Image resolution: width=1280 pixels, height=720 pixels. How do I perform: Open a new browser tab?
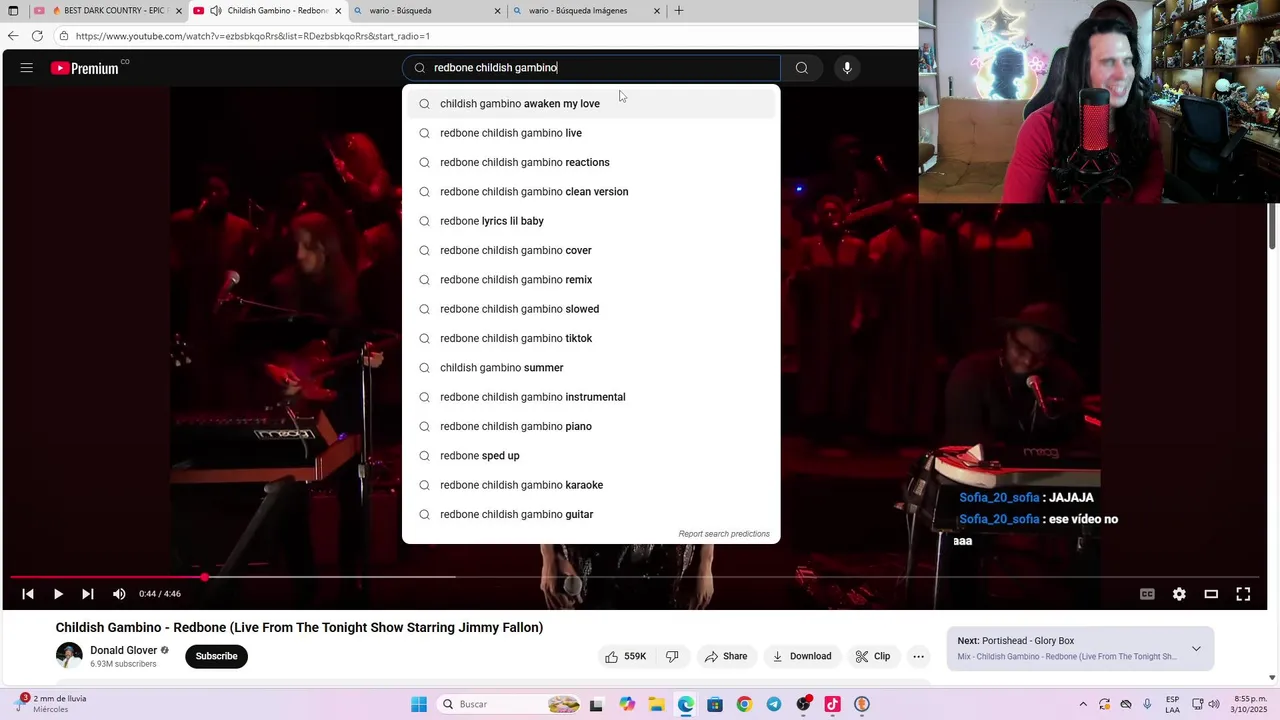point(679,11)
